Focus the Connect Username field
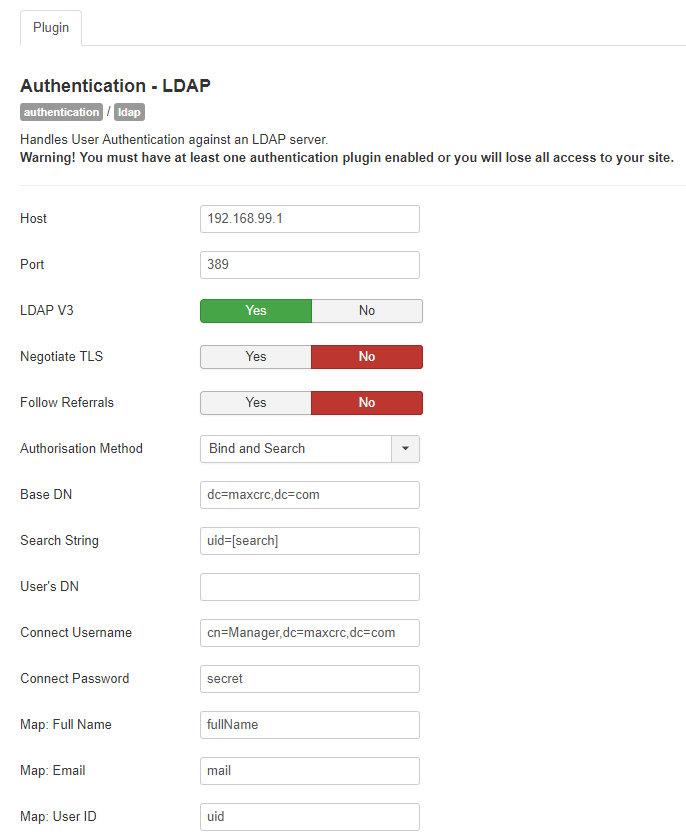The width and height of the screenshot is (686, 840). (x=310, y=633)
